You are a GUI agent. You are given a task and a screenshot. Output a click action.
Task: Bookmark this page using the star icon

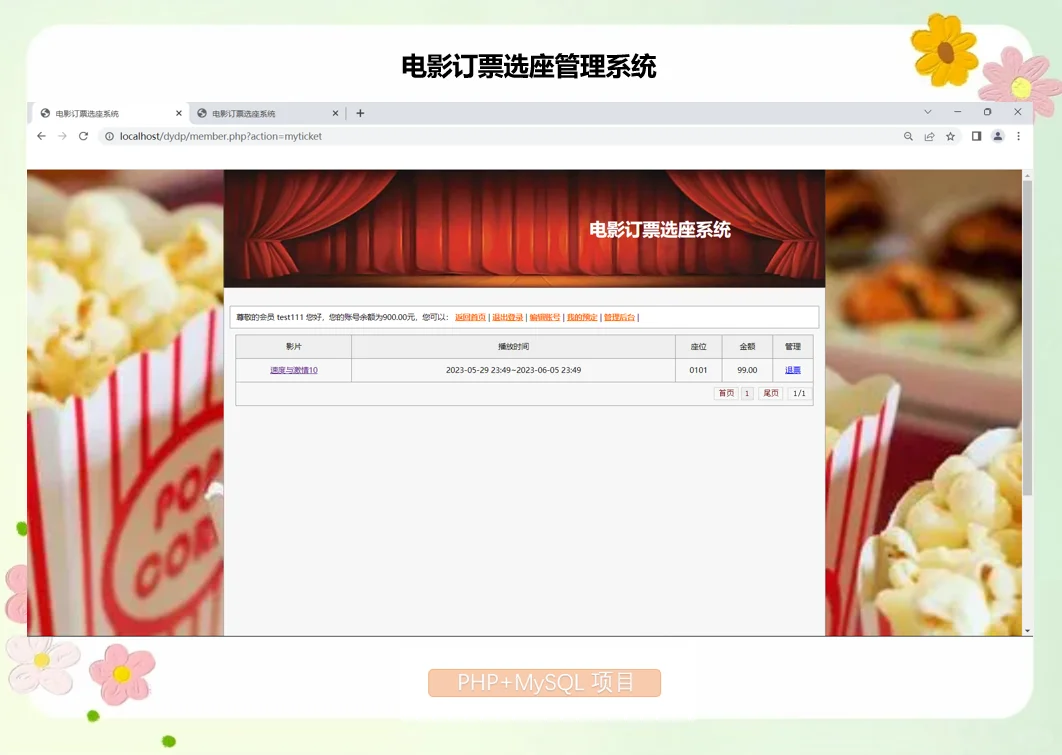pyautogui.click(x=949, y=136)
